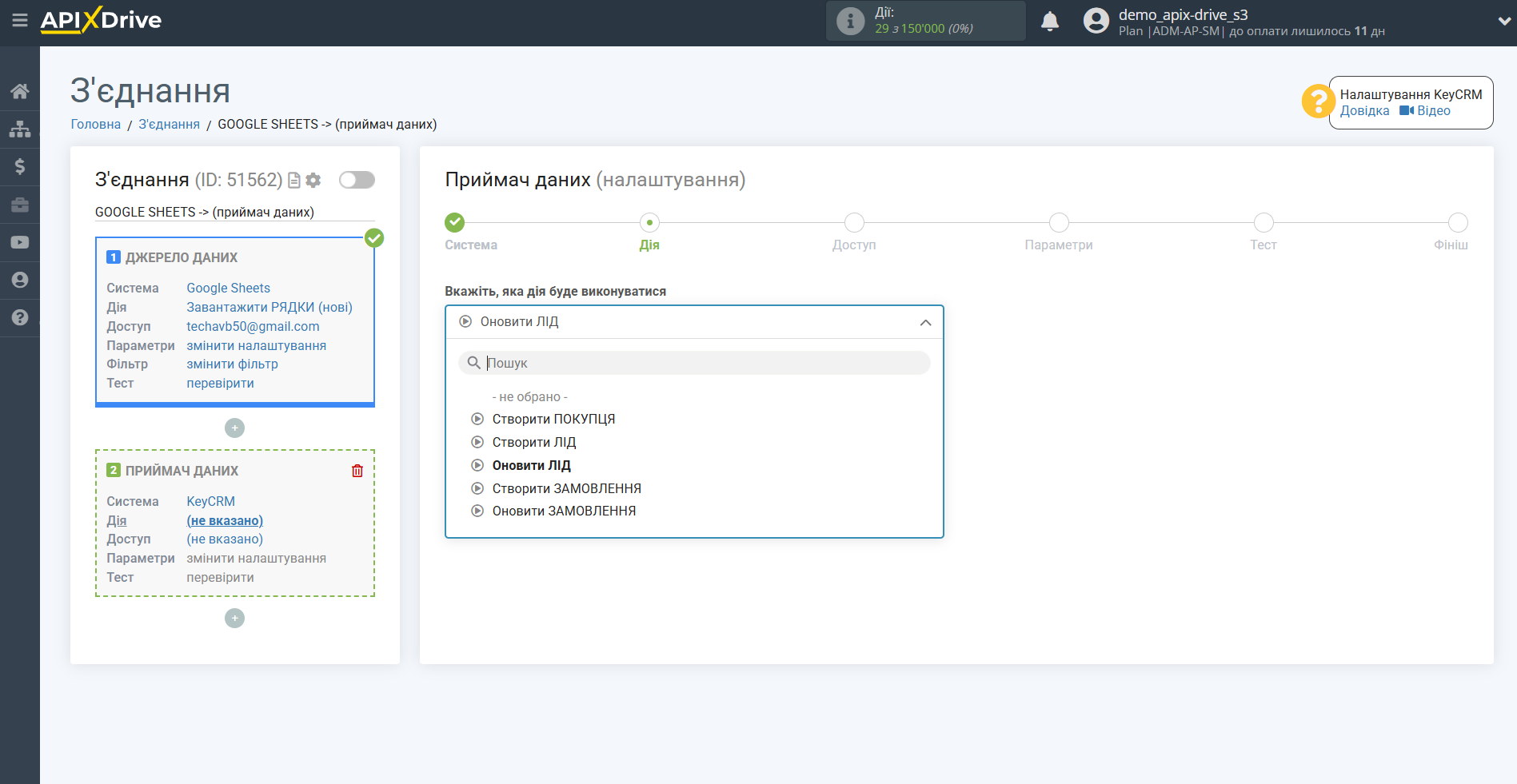Click the Доступ (не вказано) text
This screenshot has width=1517, height=784.
[x=225, y=539]
